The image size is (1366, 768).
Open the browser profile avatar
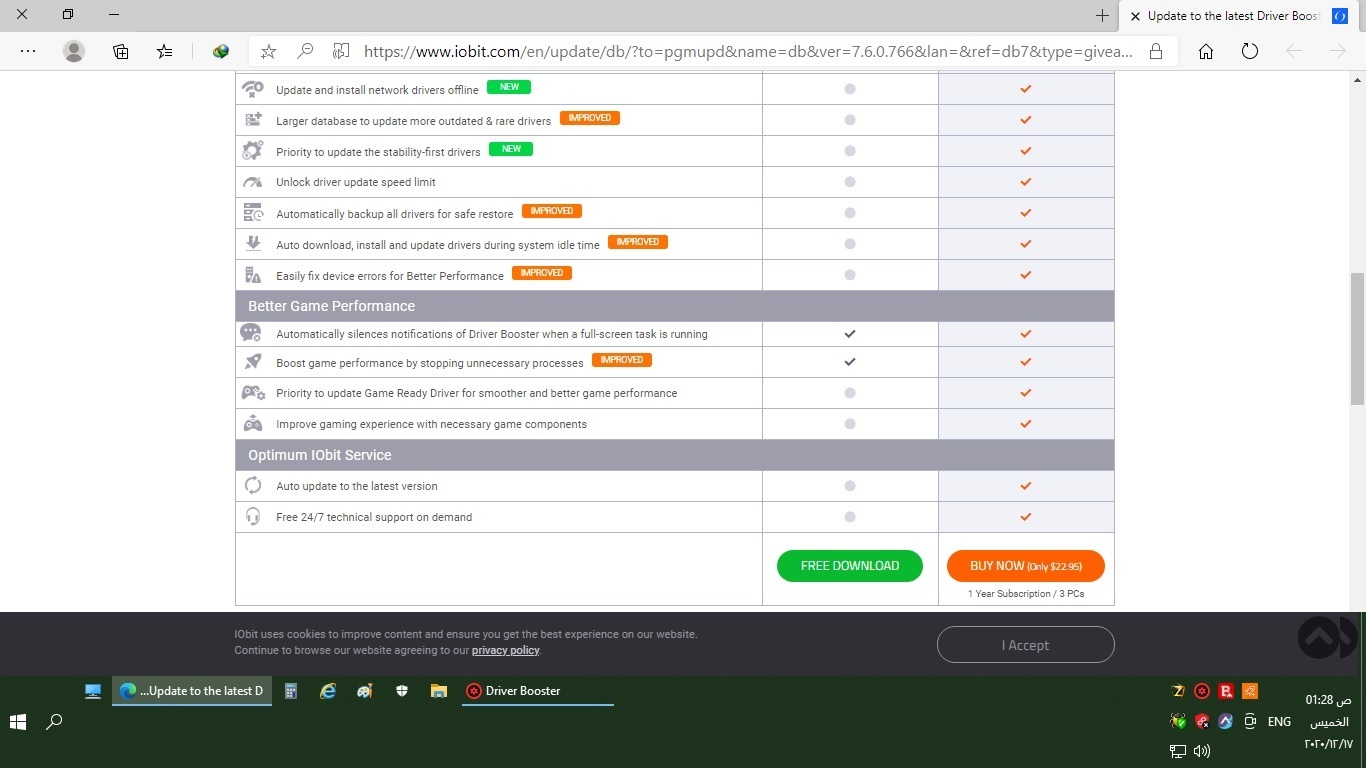click(74, 51)
